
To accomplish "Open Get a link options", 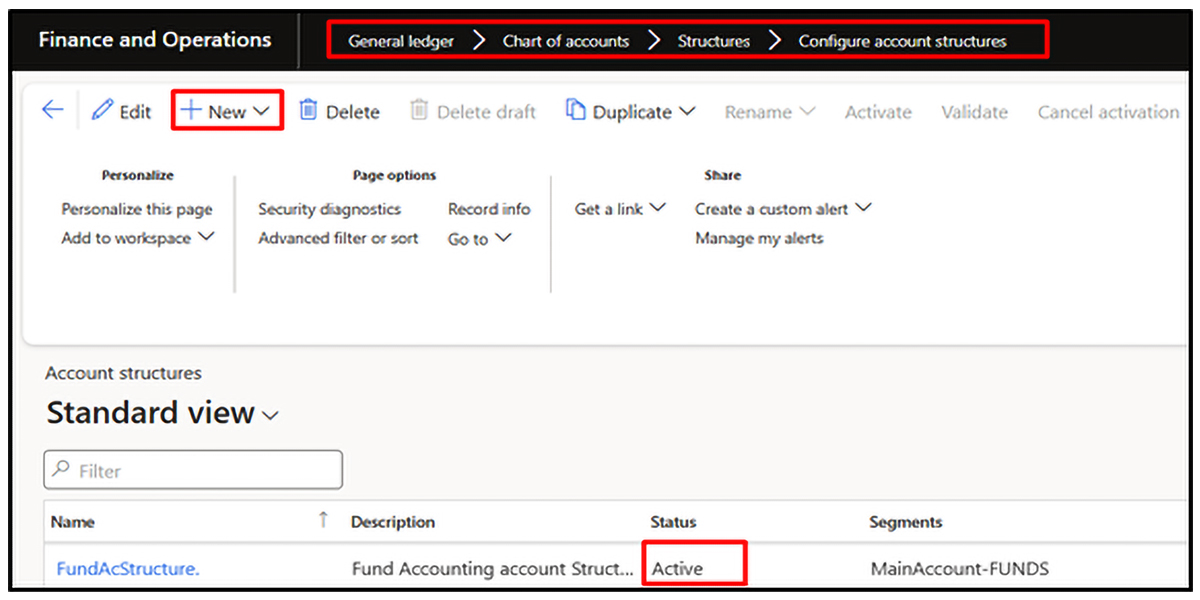I will (x=620, y=209).
